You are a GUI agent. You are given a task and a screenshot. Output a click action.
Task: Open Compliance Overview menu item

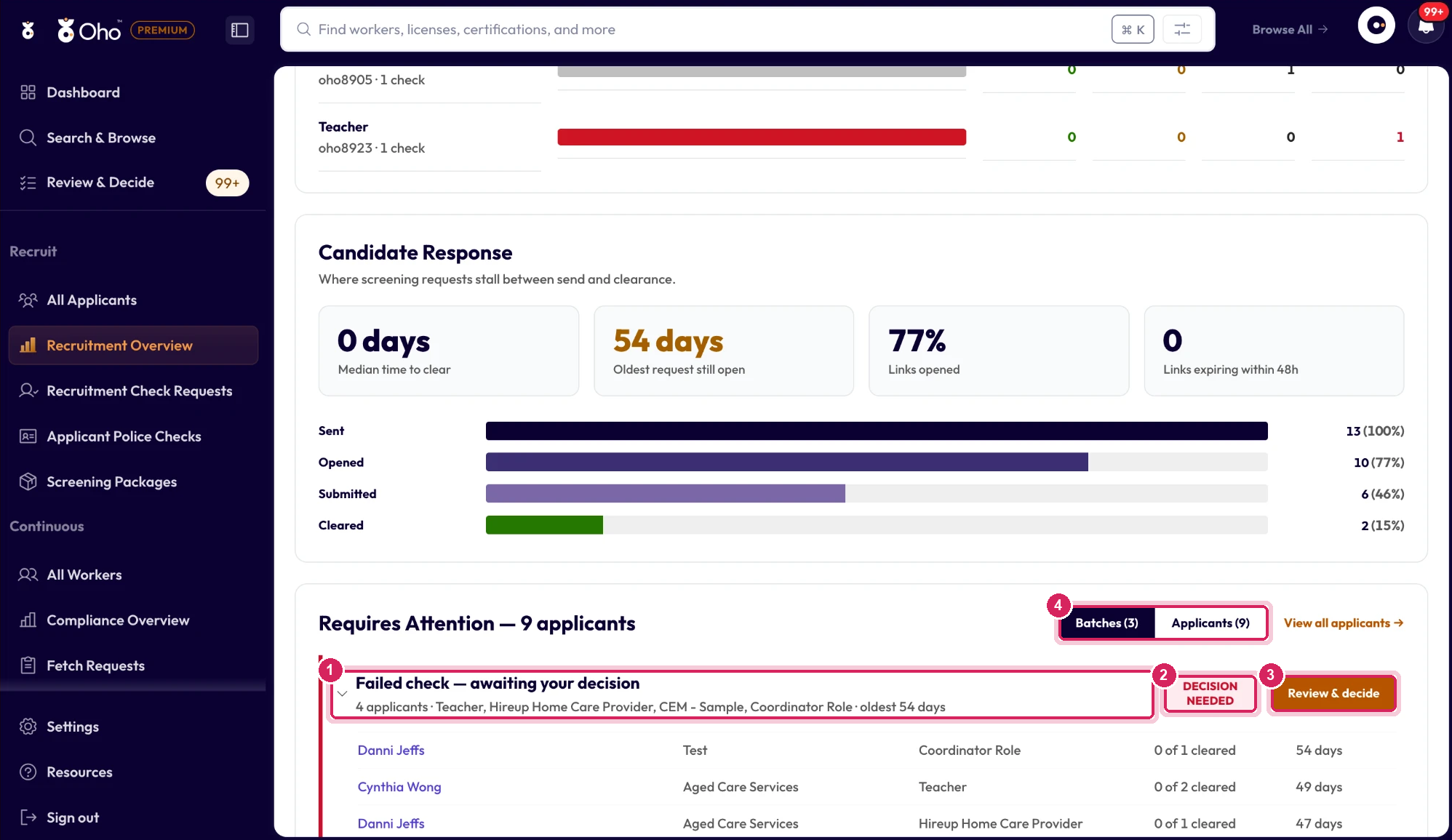coord(133,620)
